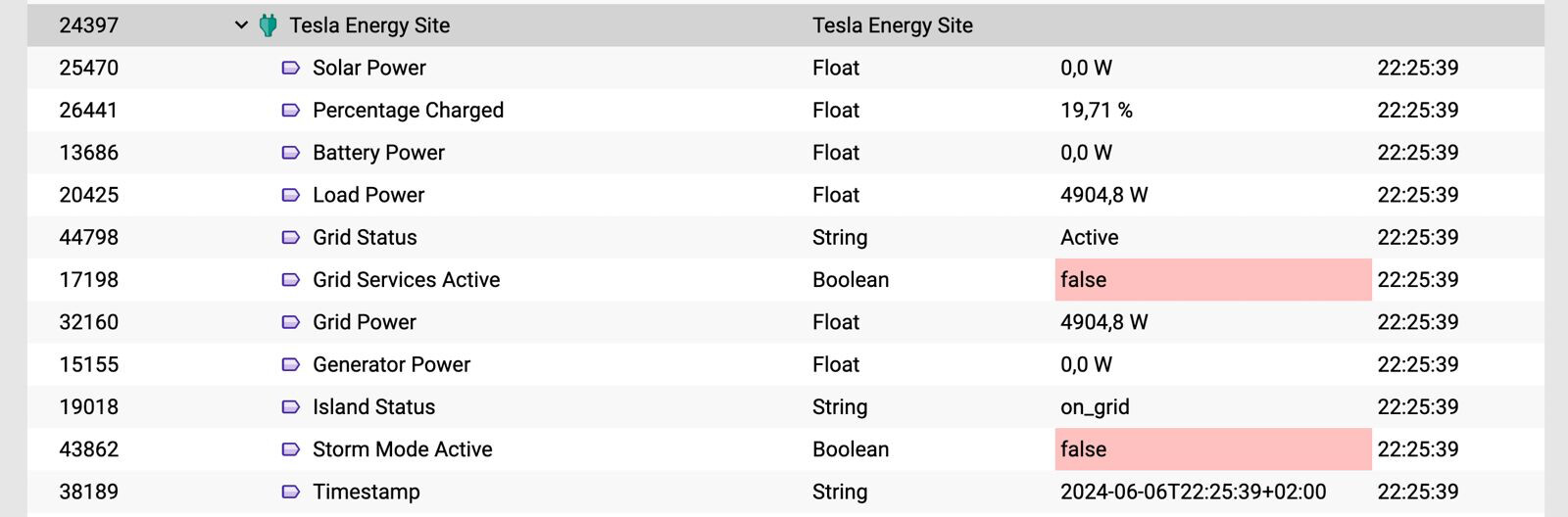Image resolution: width=1568 pixels, height=517 pixels.
Task: Click the Grid Status variable tag icon
Action: pos(291,237)
